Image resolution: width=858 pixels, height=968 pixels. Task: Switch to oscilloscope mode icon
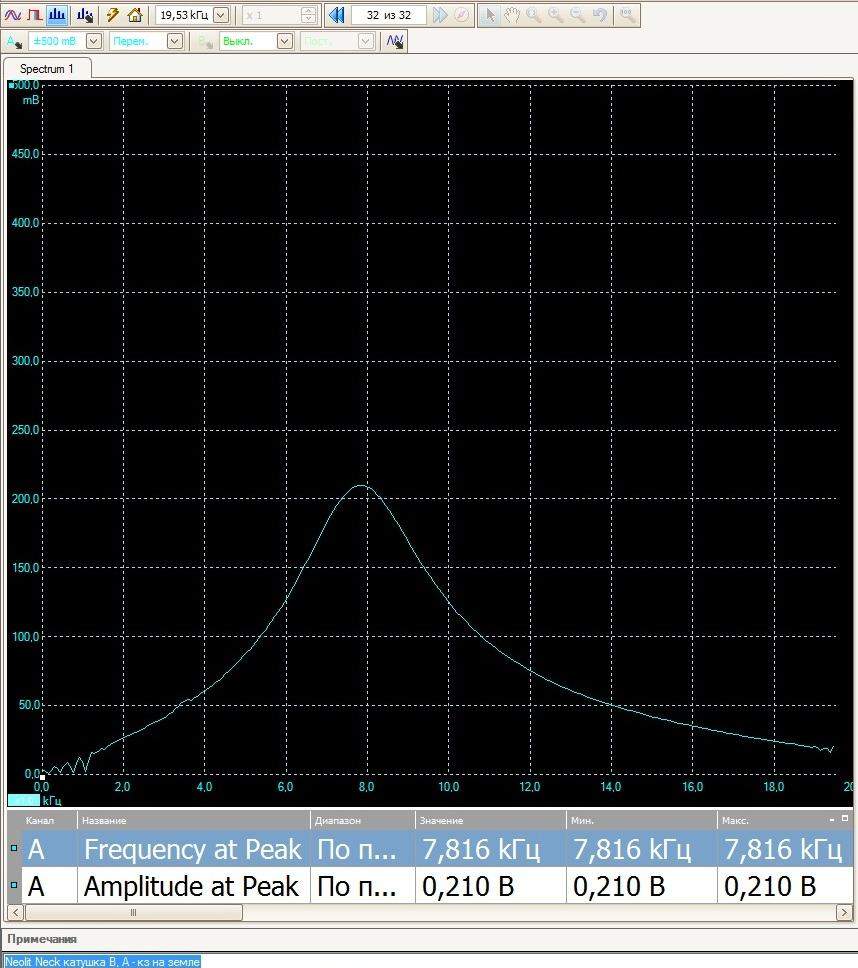pos(13,15)
